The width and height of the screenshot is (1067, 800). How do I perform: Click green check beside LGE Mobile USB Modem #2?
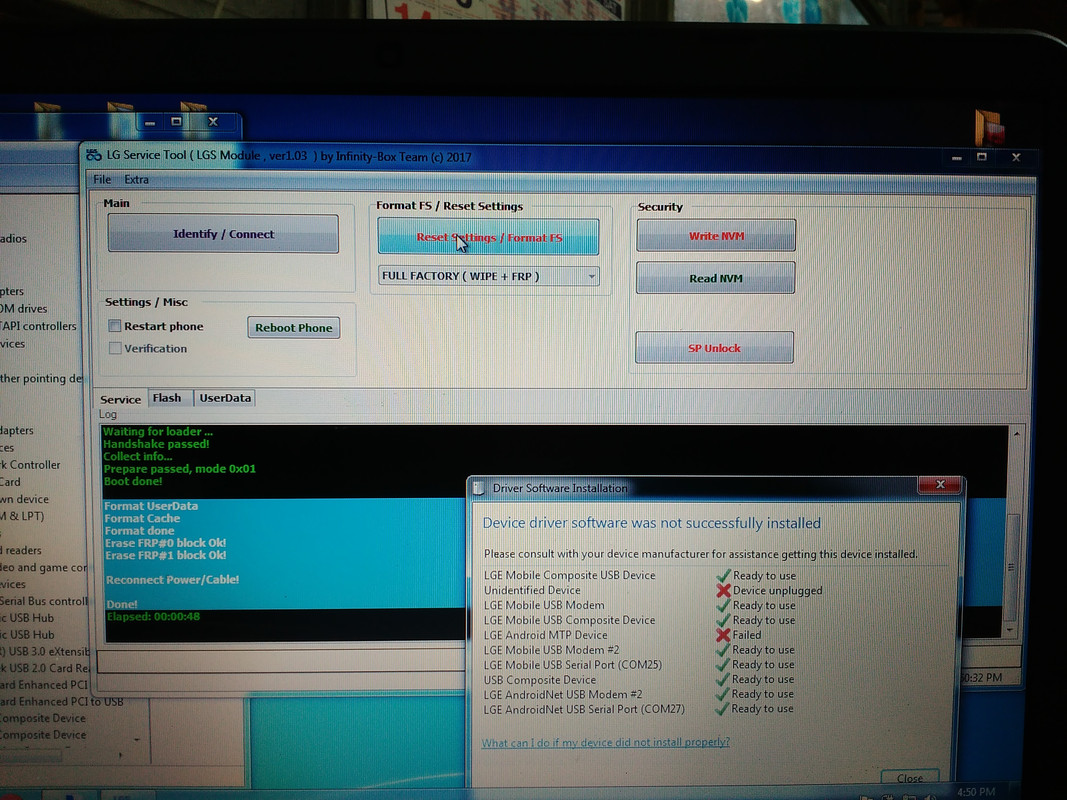coord(723,650)
